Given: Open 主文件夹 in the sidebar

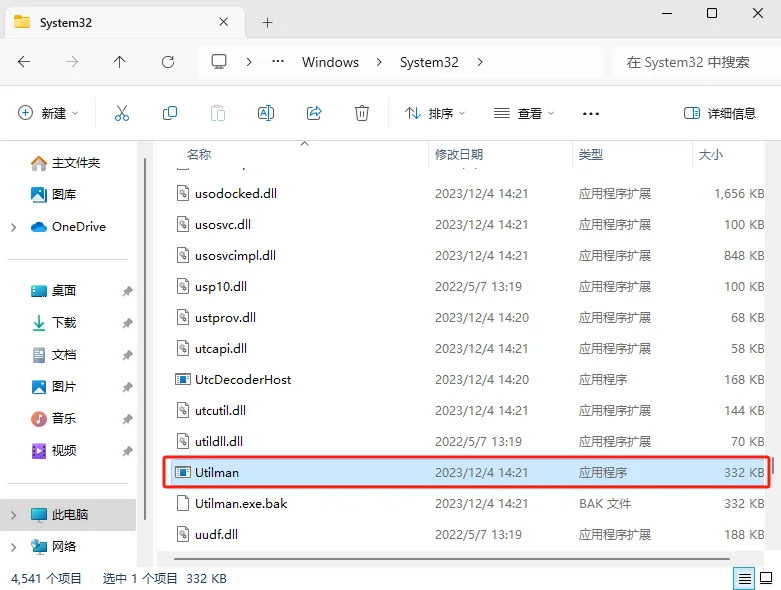Looking at the screenshot, I should tap(65, 163).
